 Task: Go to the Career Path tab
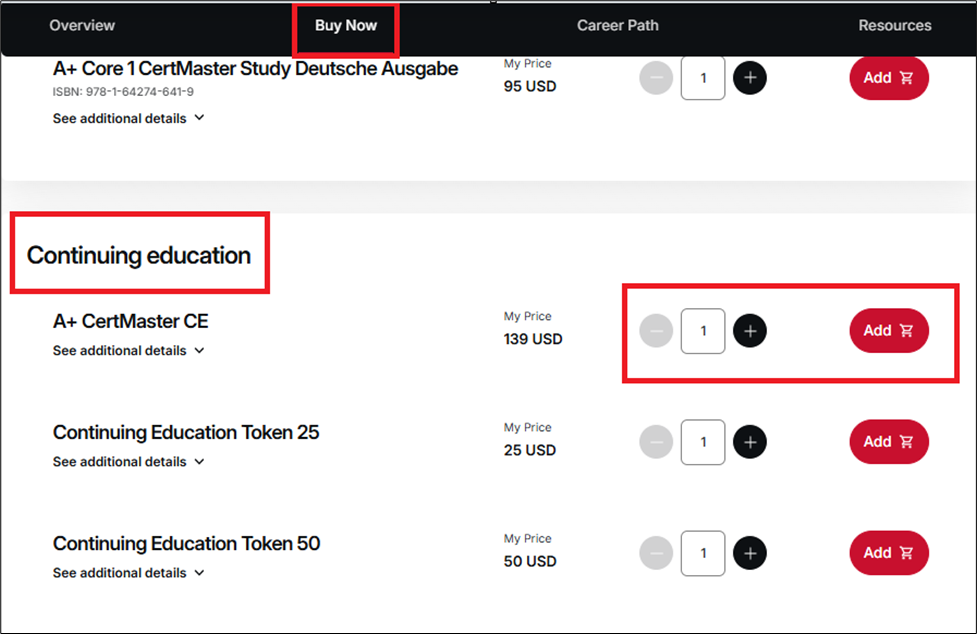pos(618,26)
